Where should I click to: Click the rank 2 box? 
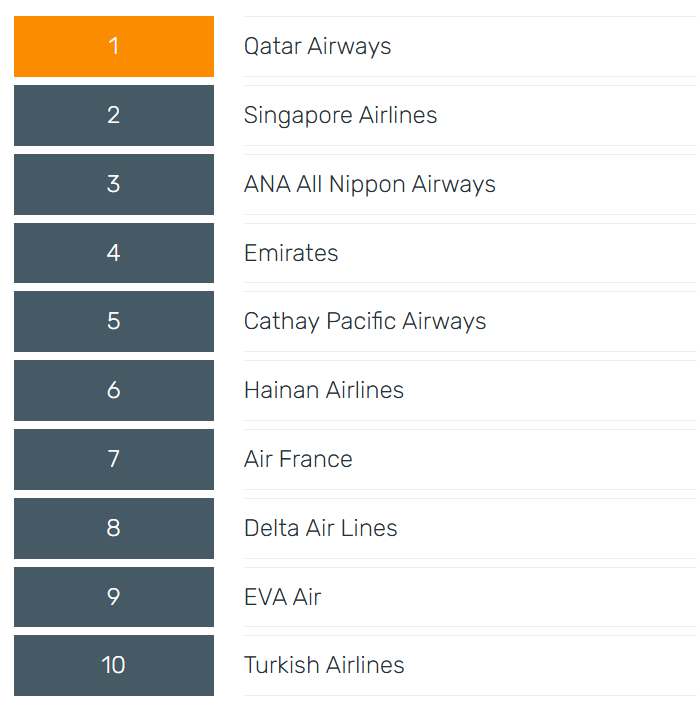click(114, 115)
